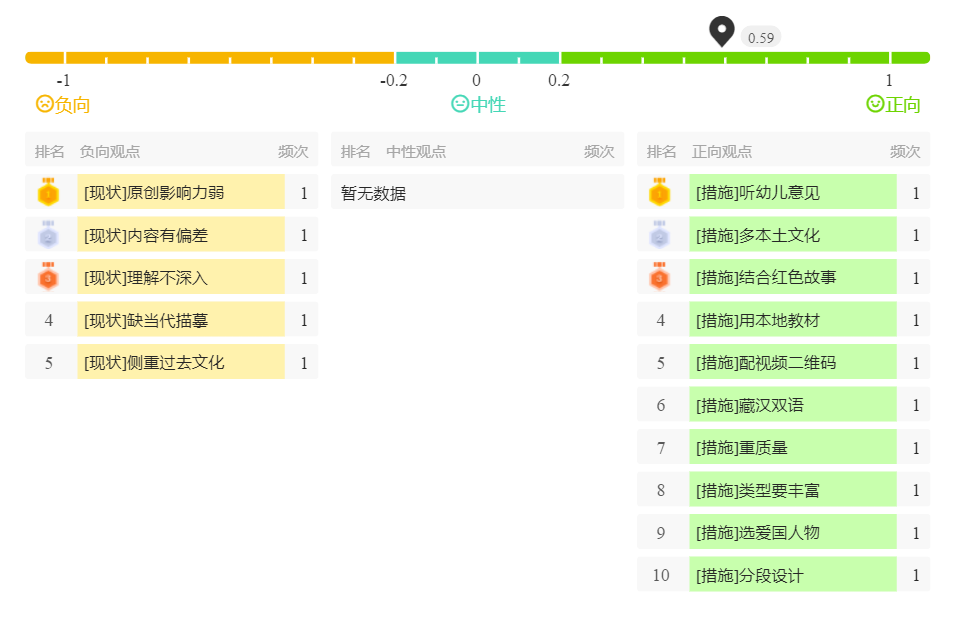The image size is (956, 625).
Task: Click the 正向观点 column header
Action: 722,151
